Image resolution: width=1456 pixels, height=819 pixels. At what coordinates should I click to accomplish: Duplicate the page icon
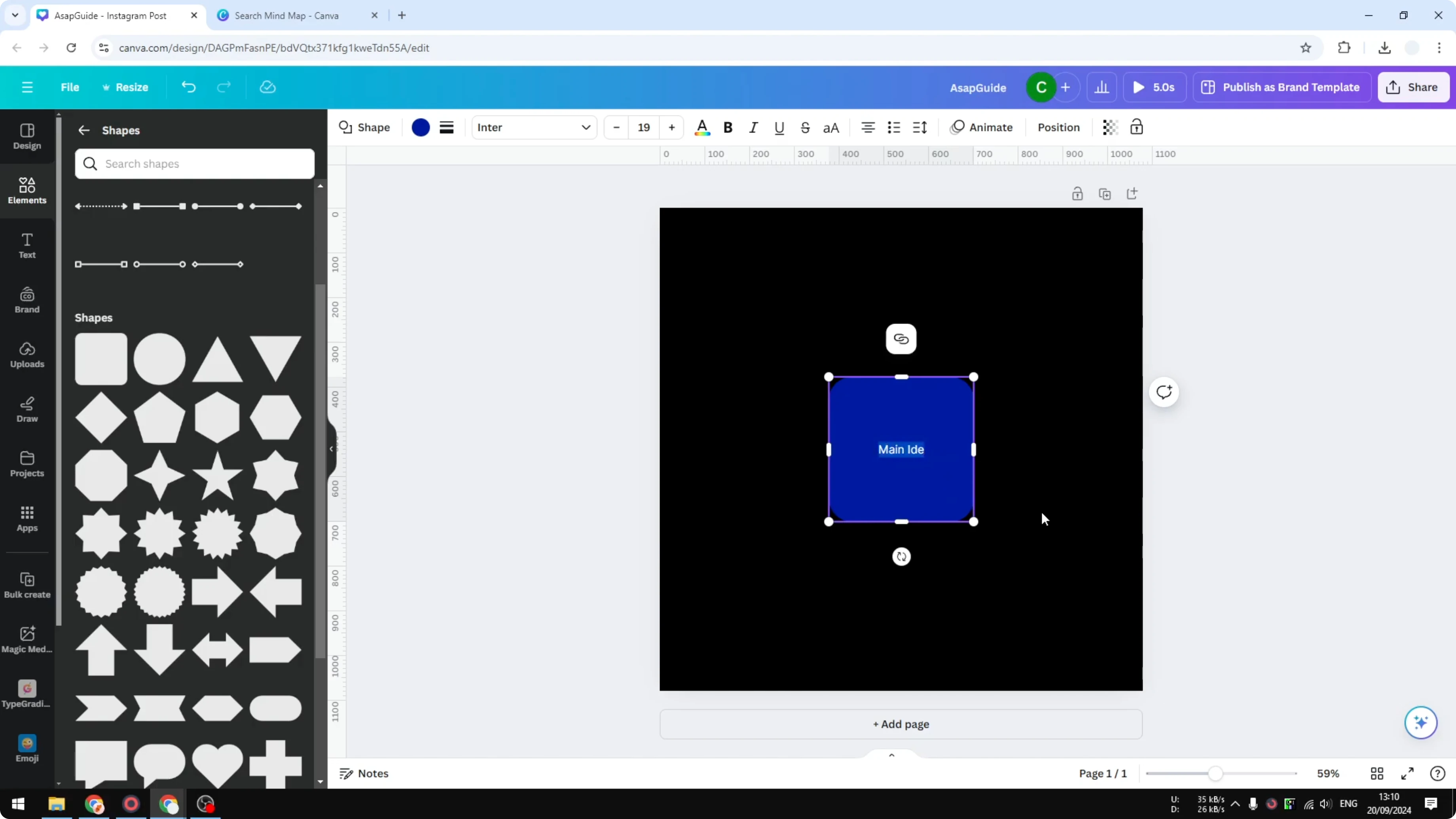(1104, 194)
